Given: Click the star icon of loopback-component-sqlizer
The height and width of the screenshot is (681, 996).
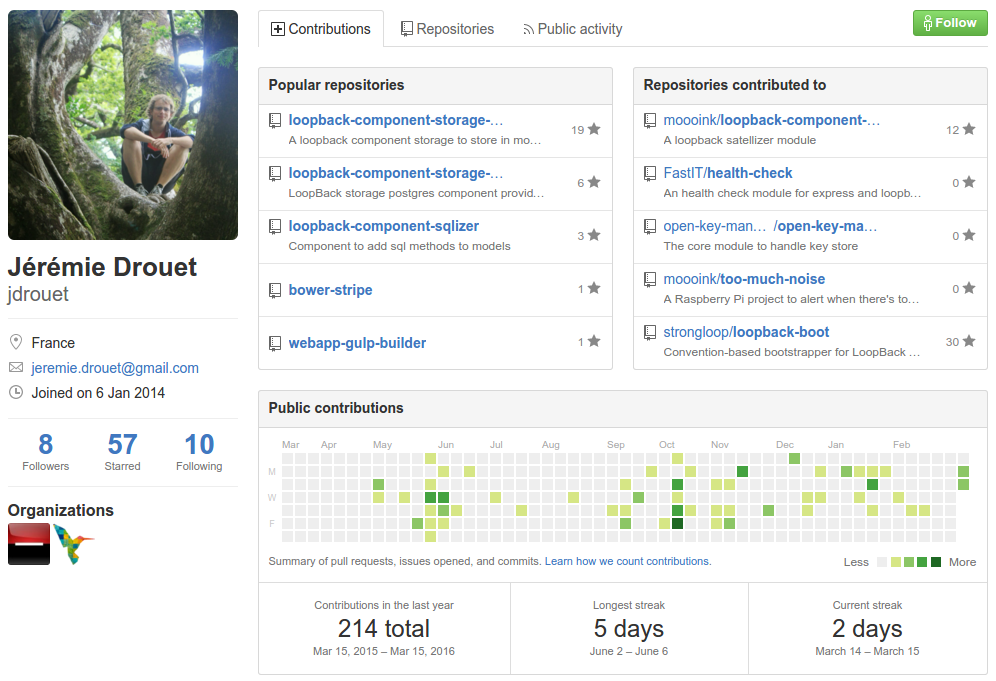Looking at the screenshot, I should (594, 235).
